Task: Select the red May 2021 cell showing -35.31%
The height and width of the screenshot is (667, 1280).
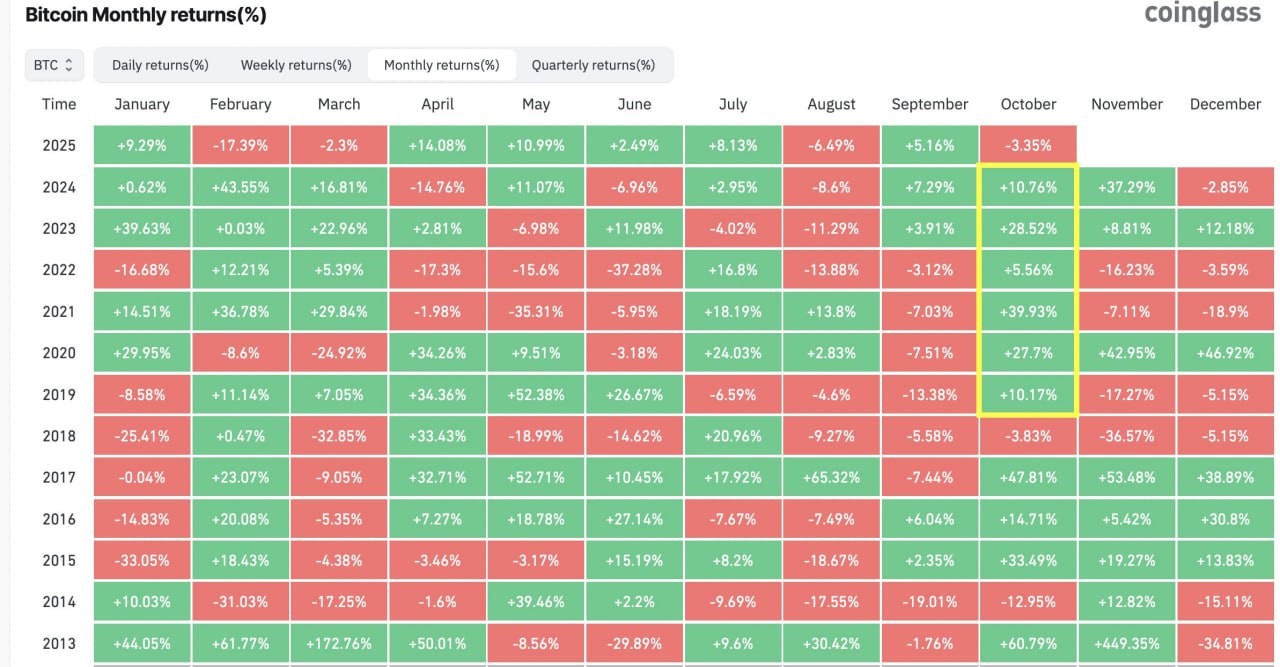Action: (536, 311)
